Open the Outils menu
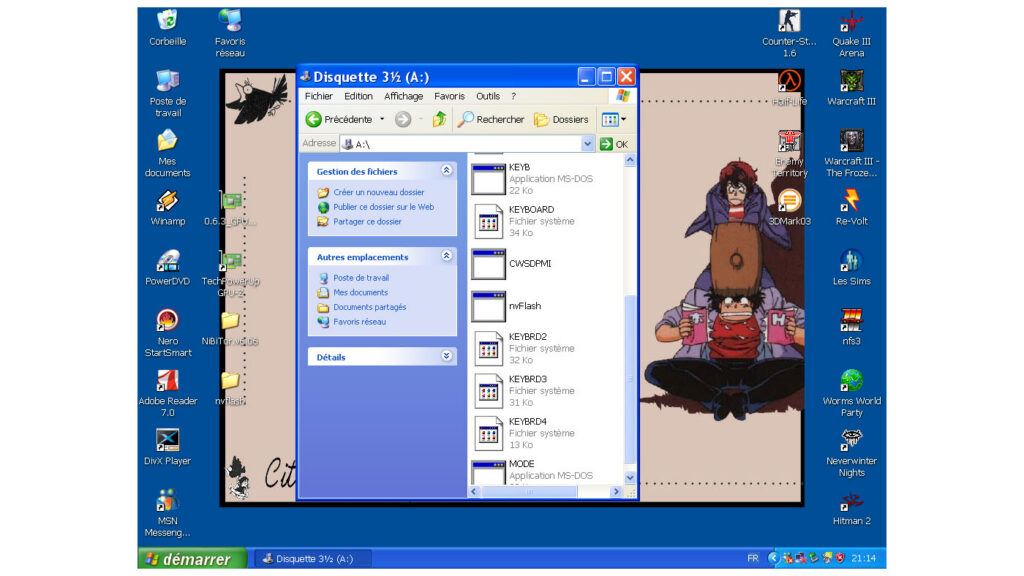 pyautogui.click(x=487, y=96)
